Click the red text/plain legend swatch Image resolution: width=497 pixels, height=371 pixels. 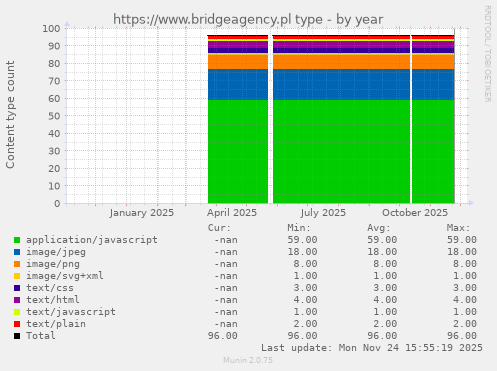click(17, 324)
